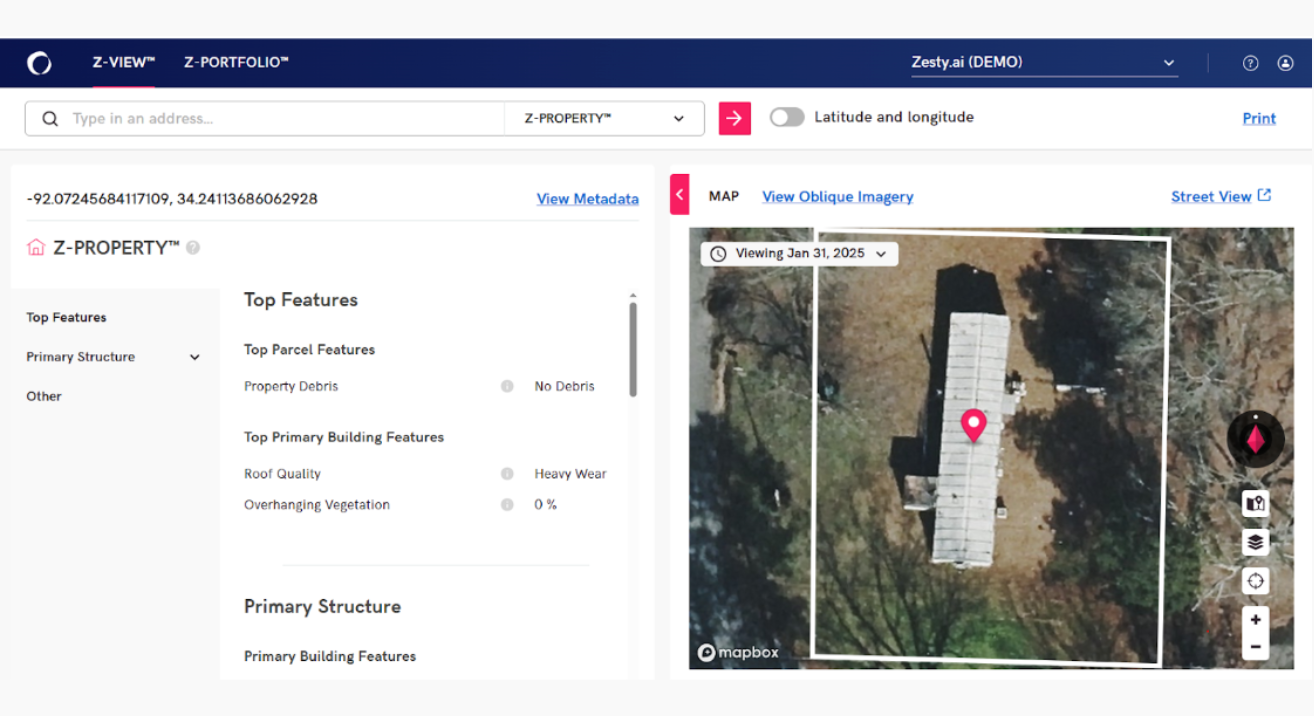Show info for Property Debris
Viewport: 1314px width, 716px height.
pos(507,386)
